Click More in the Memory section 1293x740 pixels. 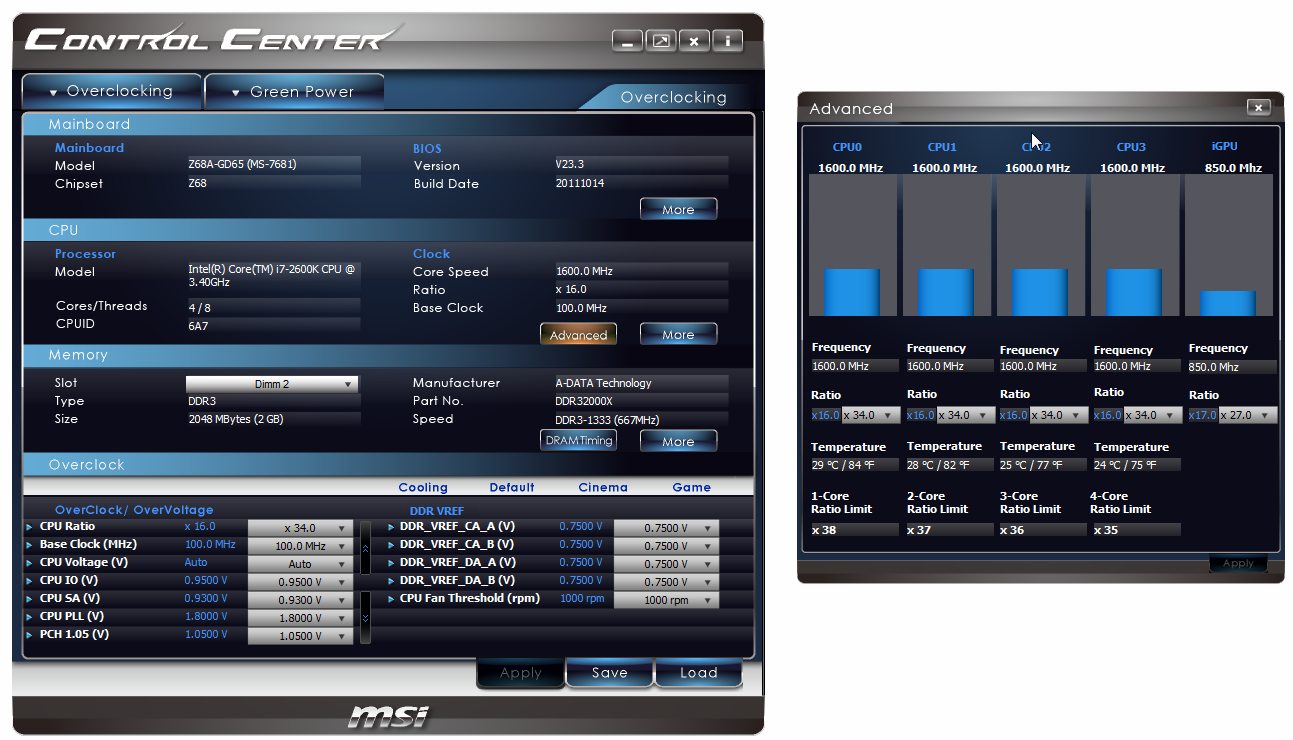tap(678, 440)
